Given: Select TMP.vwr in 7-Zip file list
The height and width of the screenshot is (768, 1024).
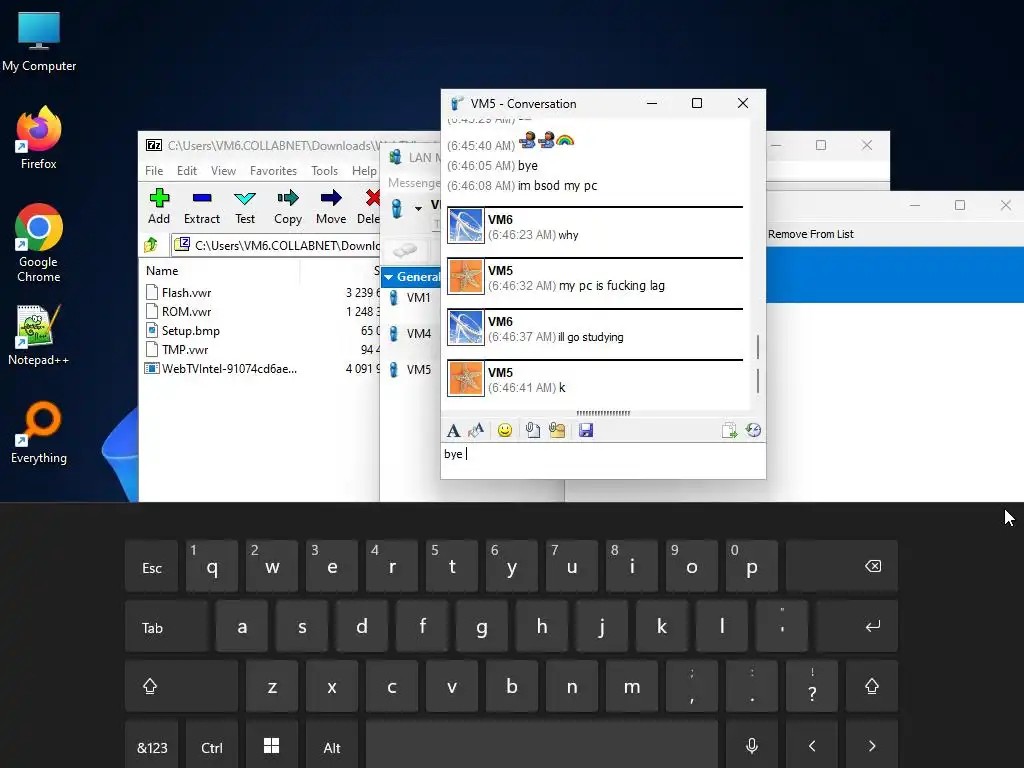Looking at the screenshot, I should point(185,349).
